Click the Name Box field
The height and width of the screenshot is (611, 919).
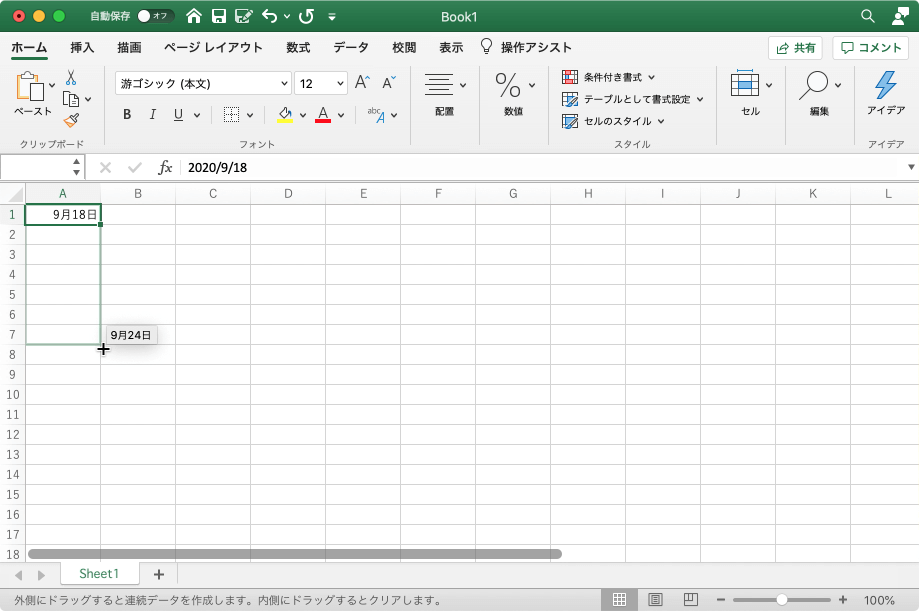(36, 167)
